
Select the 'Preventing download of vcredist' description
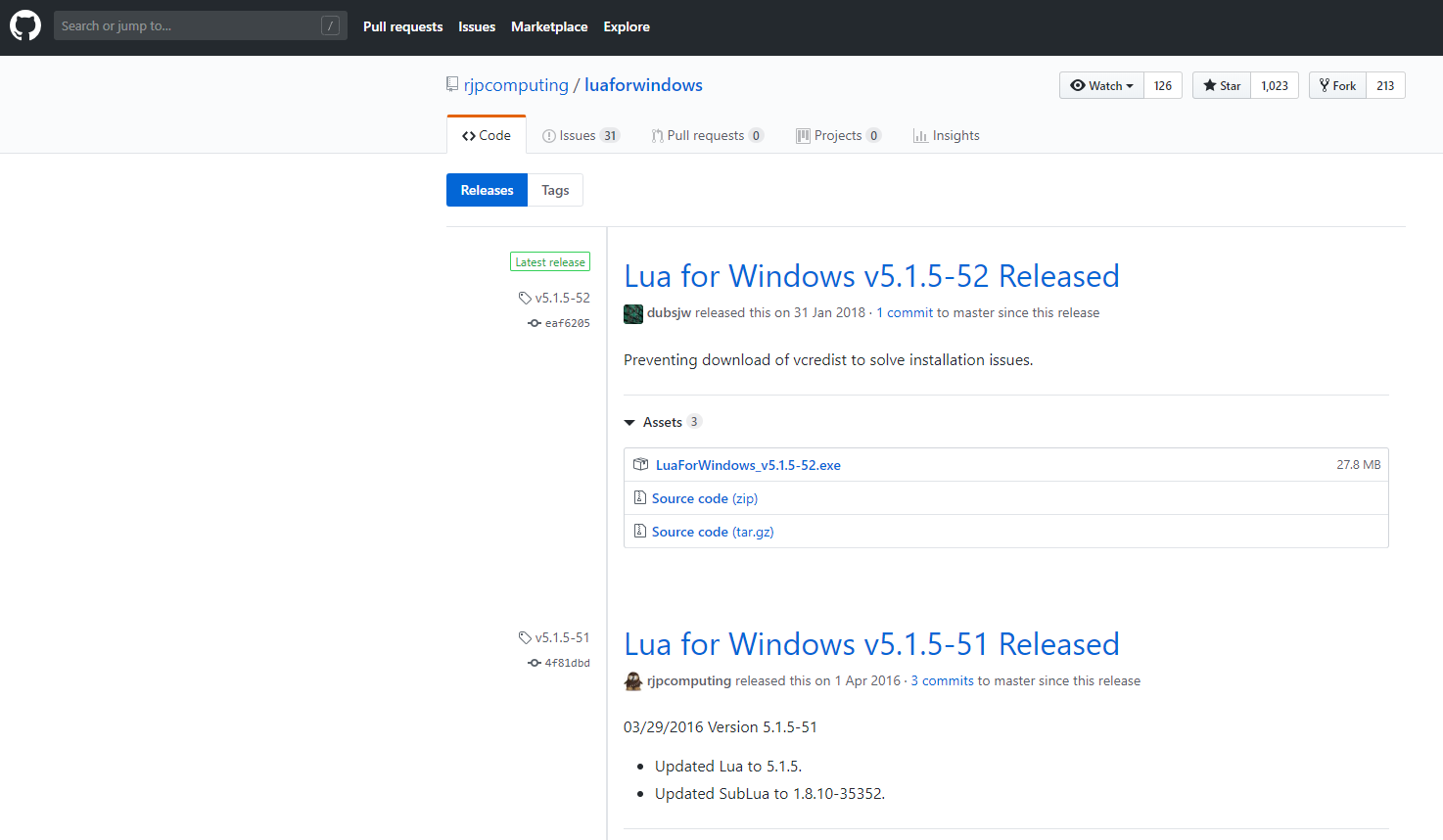(x=828, y=360)
